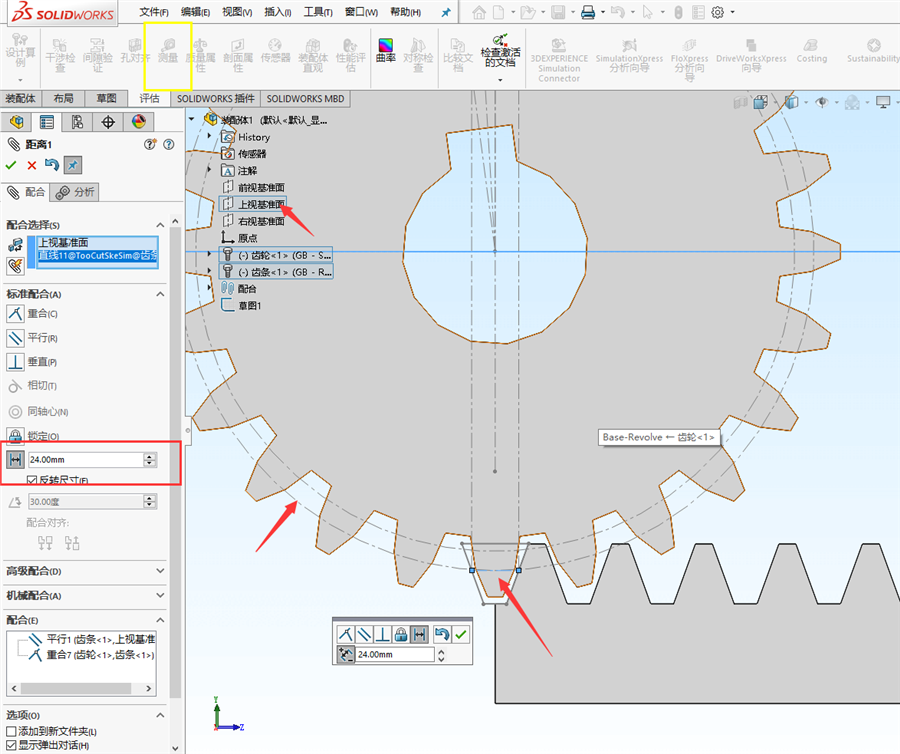900x754 pixels.
Task: Click the parallel icon in the popup toolbar
Action: (x=364, y=634)
